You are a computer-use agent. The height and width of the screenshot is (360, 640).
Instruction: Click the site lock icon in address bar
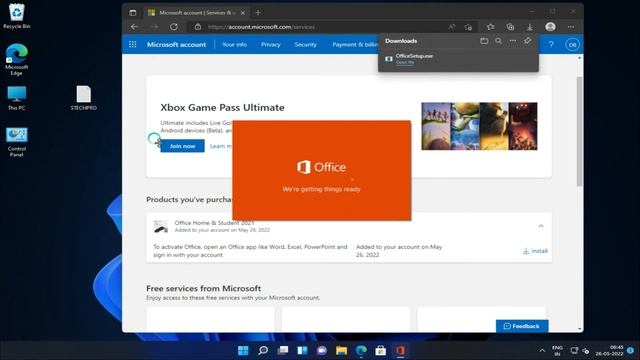click(198, 27)
